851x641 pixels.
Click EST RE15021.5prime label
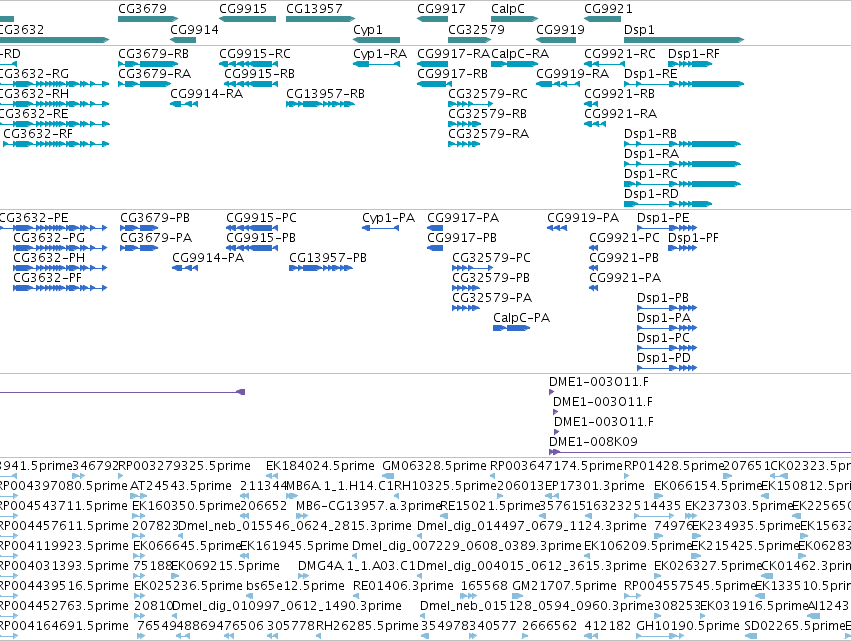(490, 506)
